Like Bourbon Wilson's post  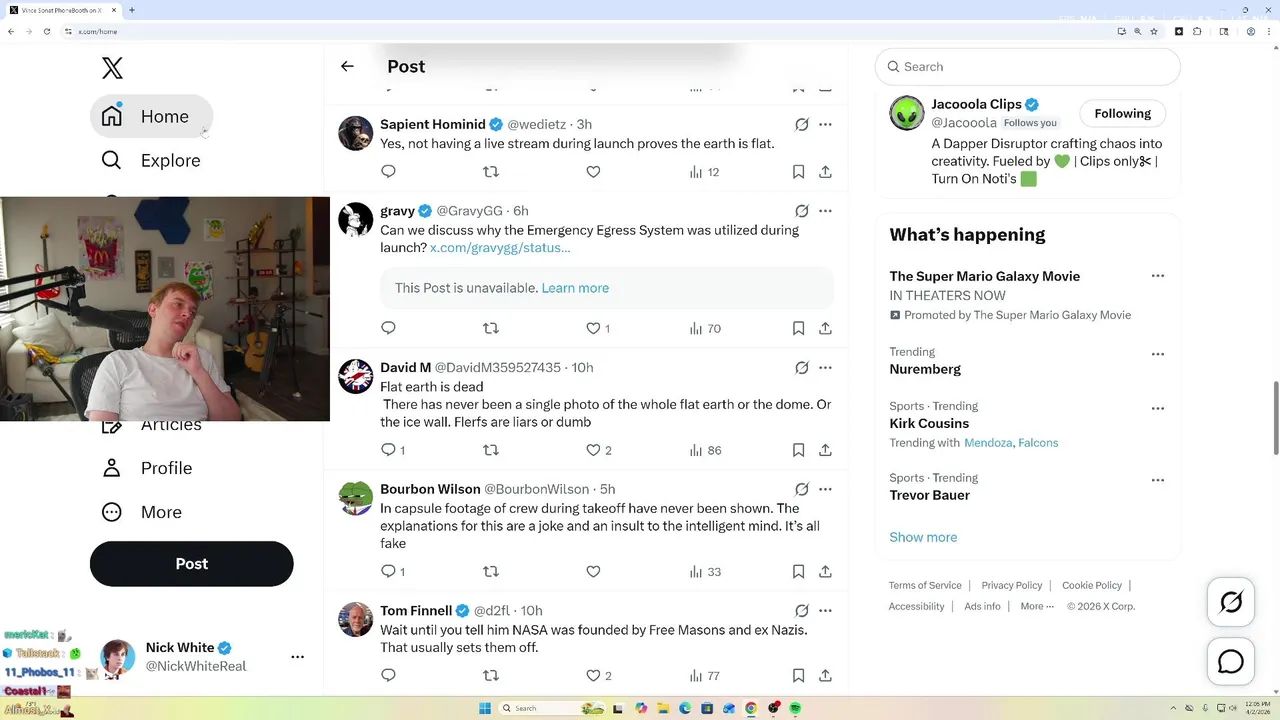pyautogui.click(x=593, y=572)
